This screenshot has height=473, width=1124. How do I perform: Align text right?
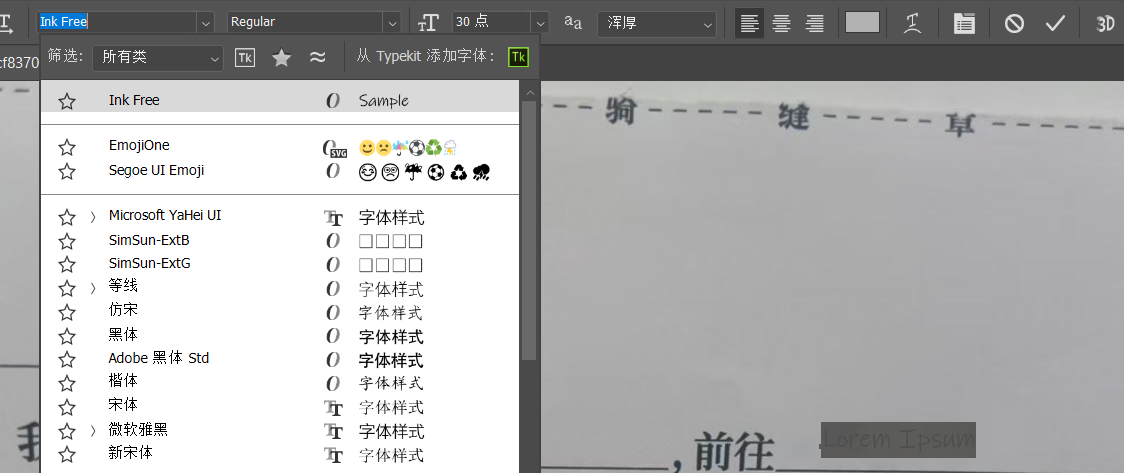coord(814,23)
